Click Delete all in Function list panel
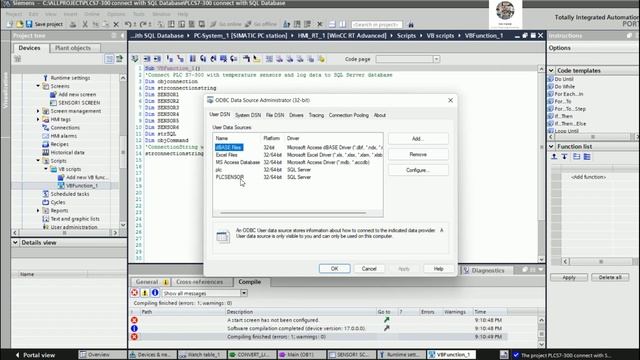Viewport: 640px width, 360px height. point(610,277)
